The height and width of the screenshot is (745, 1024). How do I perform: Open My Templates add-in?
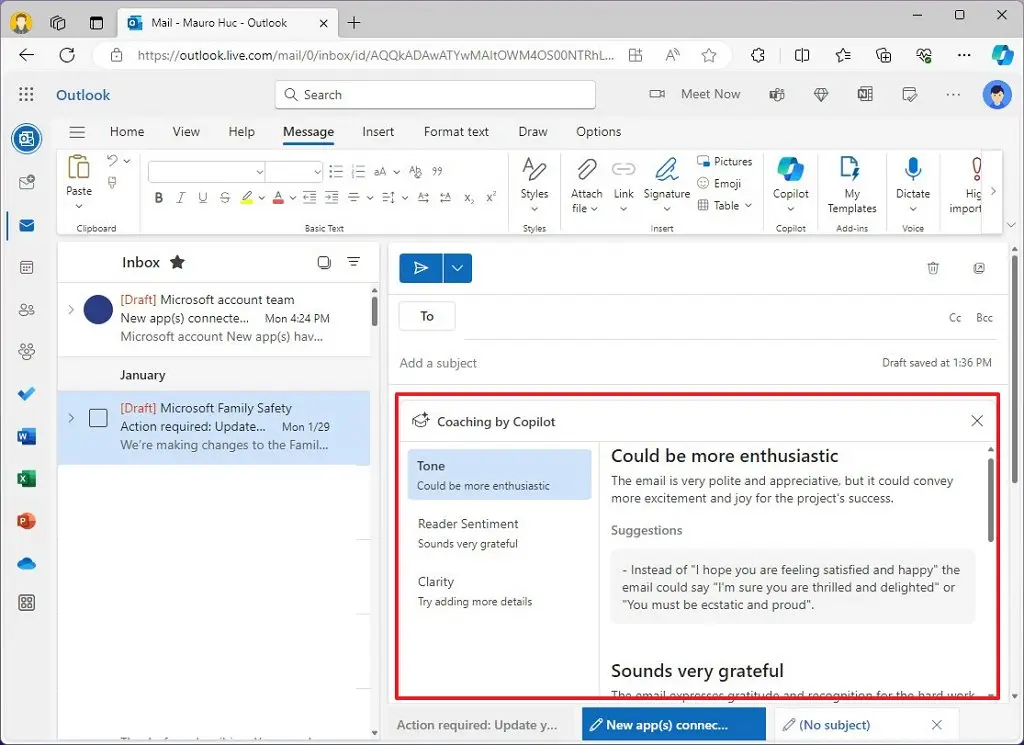coord(851,185)
